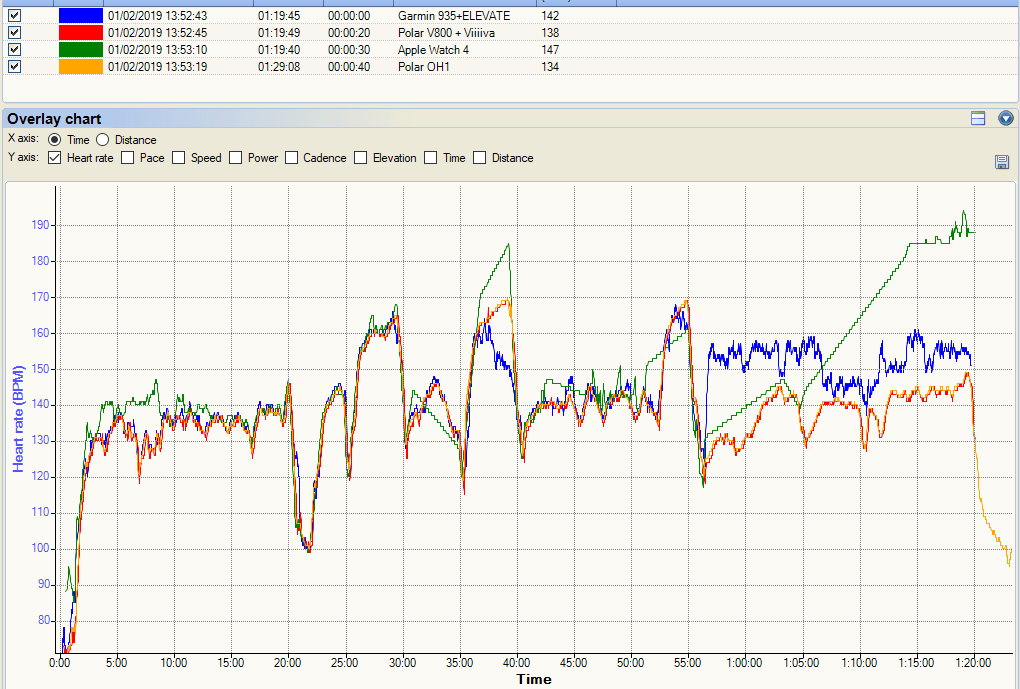1020x689 pixels.
Task: Click the average heart rate value 134
Action: (550, 66)
